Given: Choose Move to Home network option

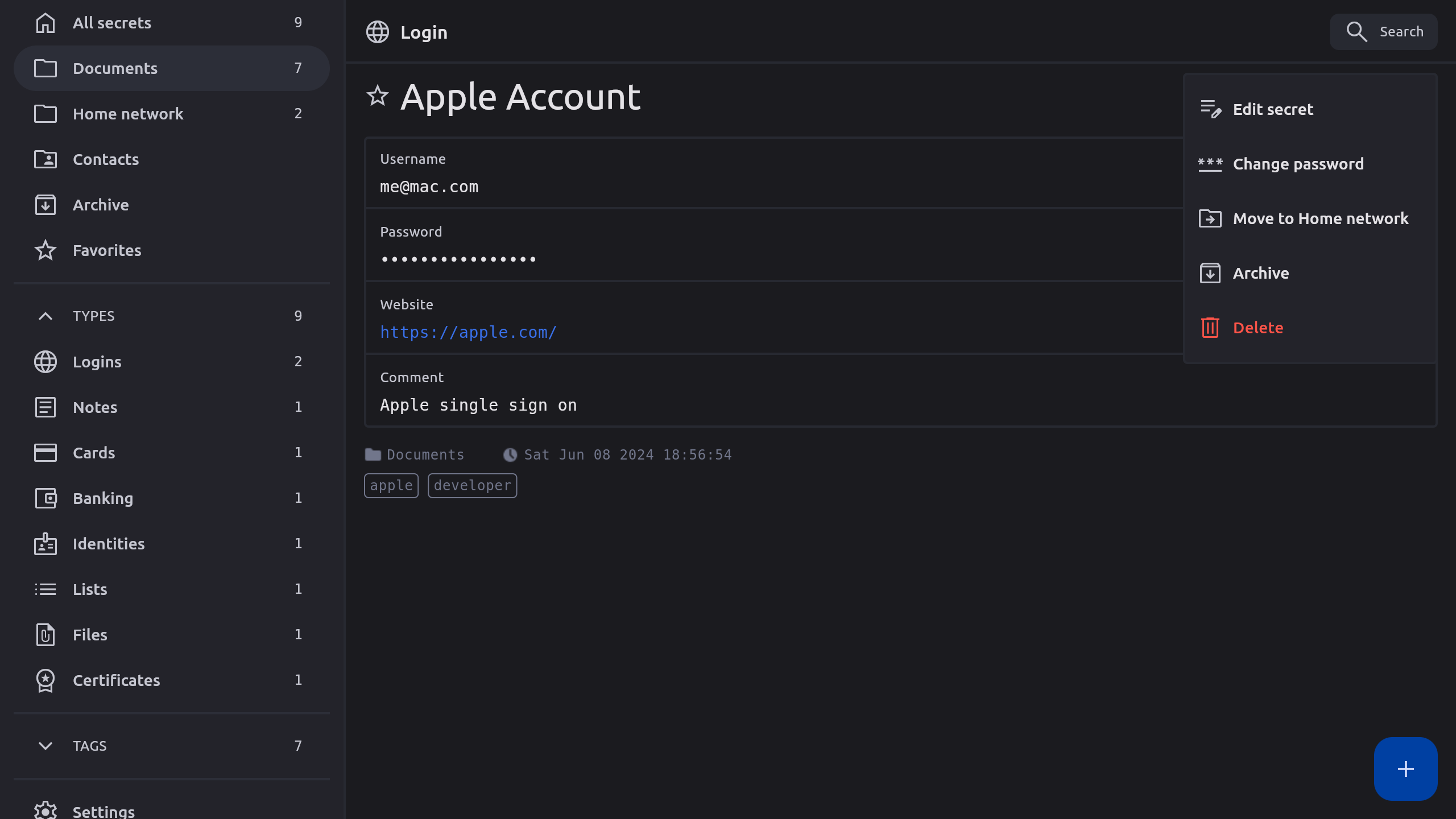Looking at the screenshot, I should 1320,218.
